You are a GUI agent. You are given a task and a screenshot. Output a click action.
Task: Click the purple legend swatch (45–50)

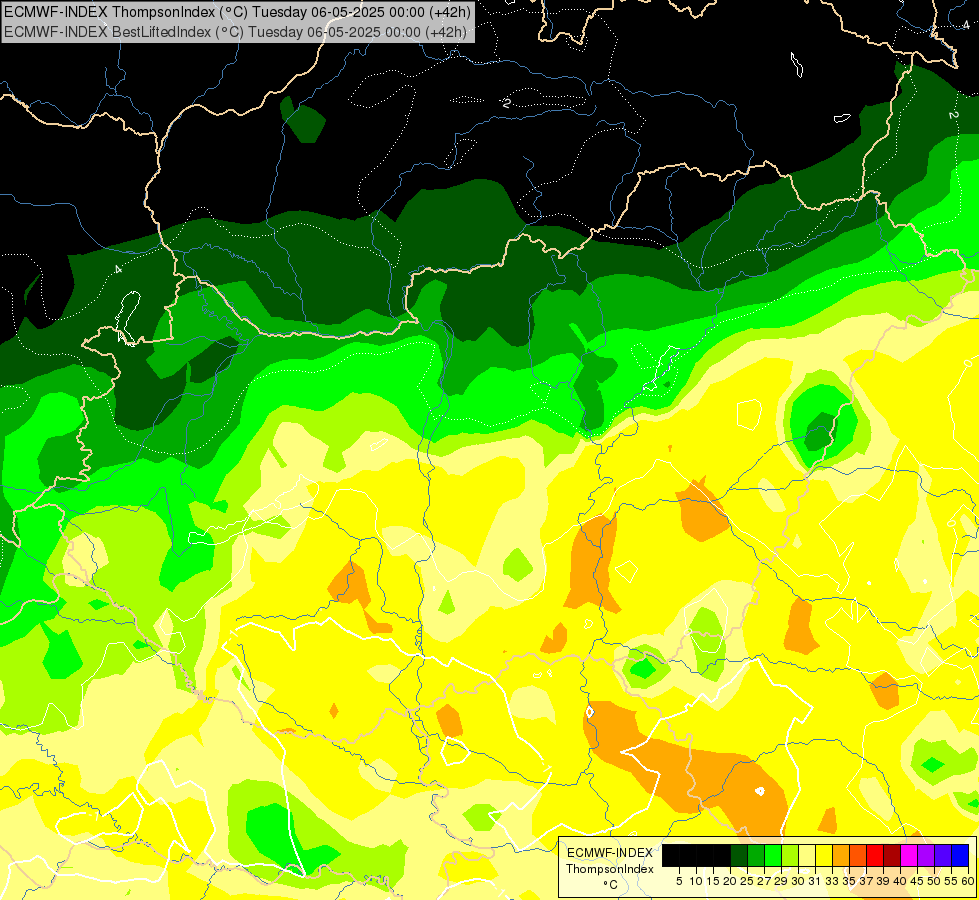[x=926, y=855]
